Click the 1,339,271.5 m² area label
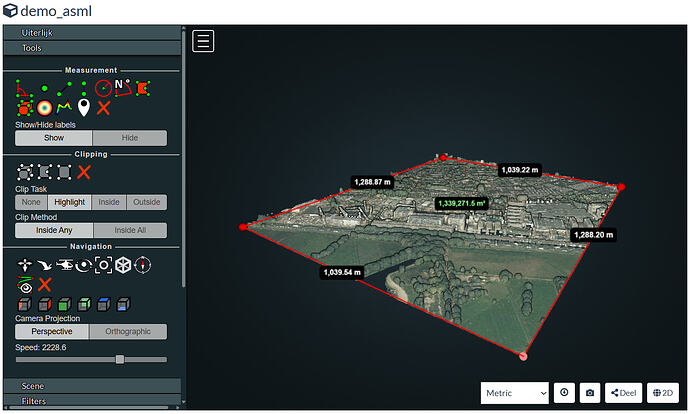This screenshot has height=414, width=690. tap(461, 203)
